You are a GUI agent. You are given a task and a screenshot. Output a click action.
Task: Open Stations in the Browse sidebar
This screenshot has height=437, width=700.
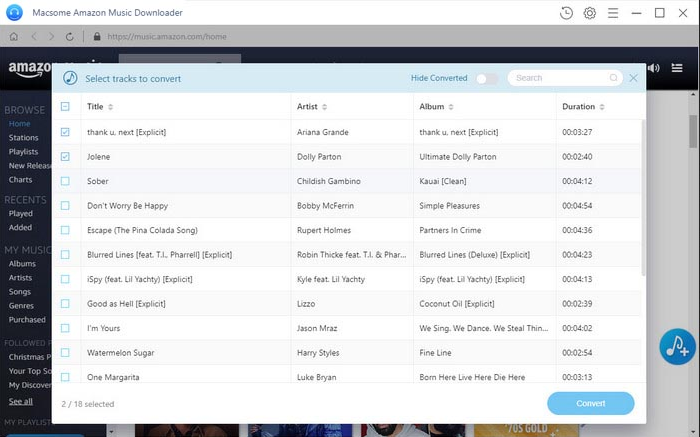(x=24, y=137)
